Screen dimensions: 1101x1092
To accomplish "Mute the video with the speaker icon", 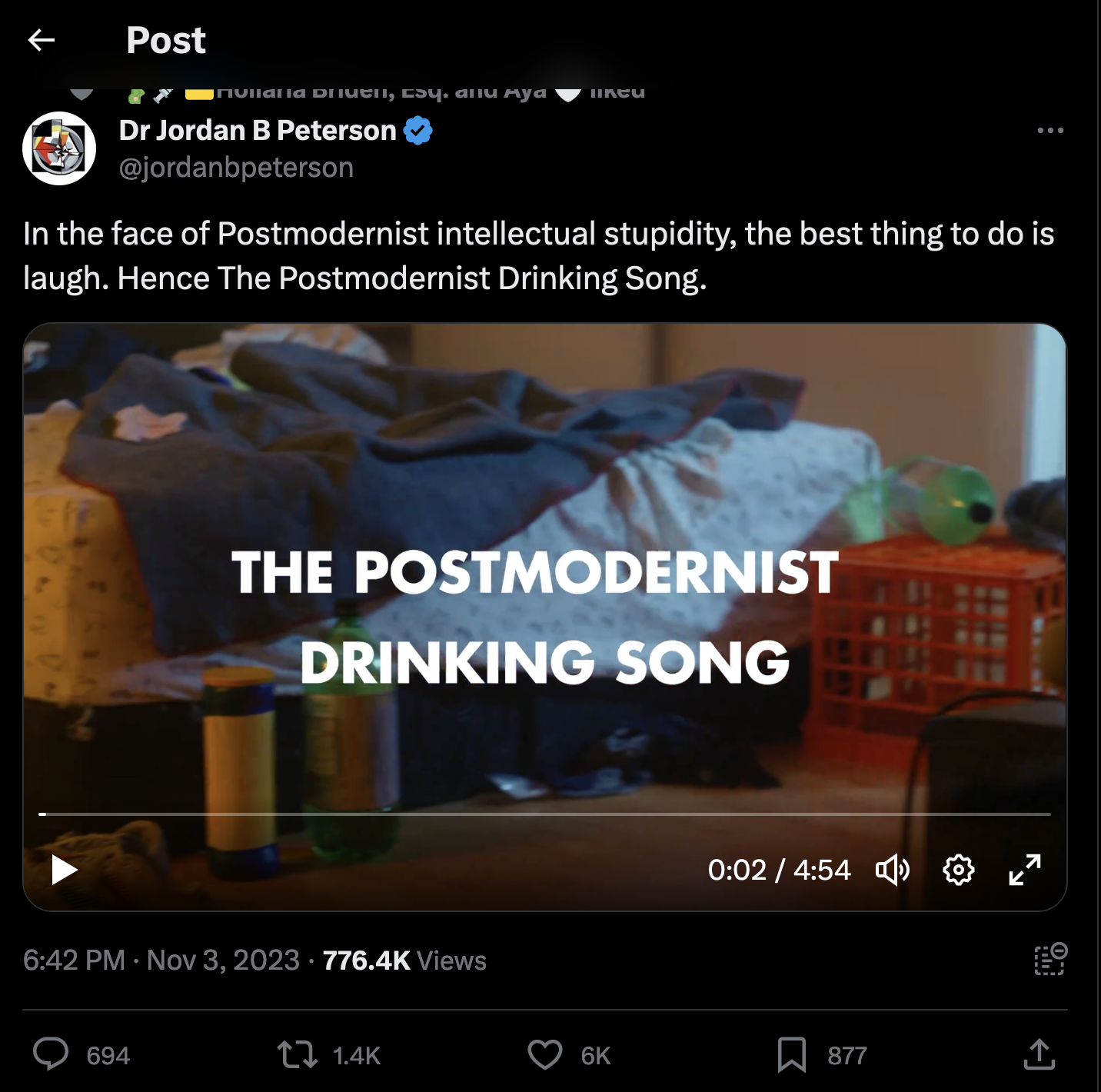I will (x=893, y=870).
